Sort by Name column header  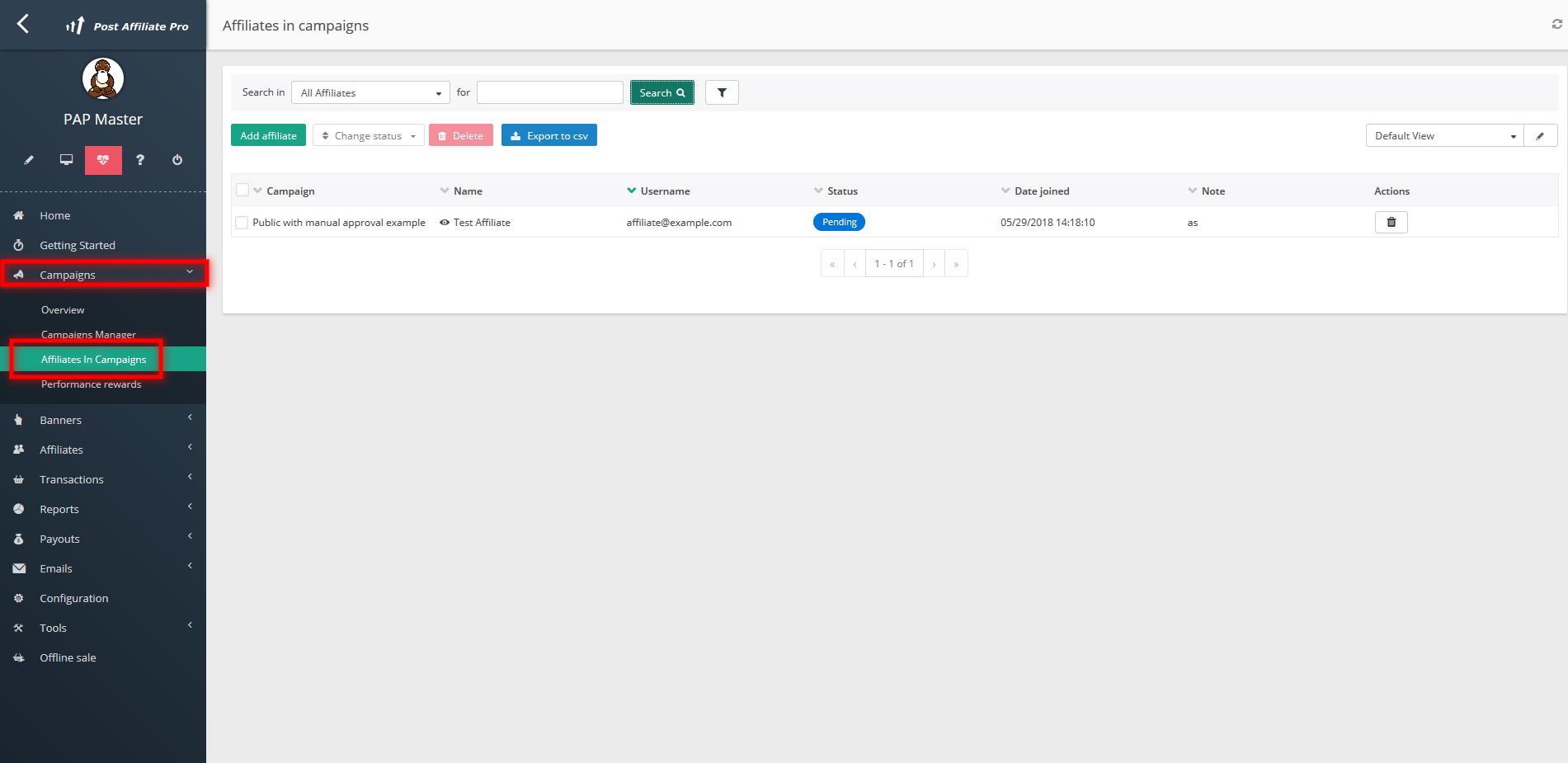coord(468,191)
